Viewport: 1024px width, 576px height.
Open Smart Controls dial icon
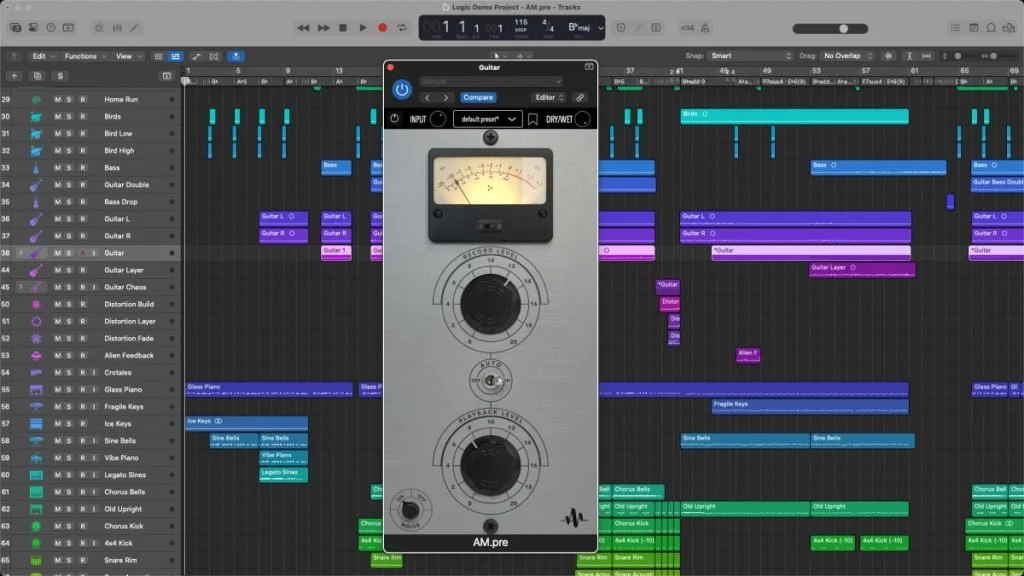99,28
